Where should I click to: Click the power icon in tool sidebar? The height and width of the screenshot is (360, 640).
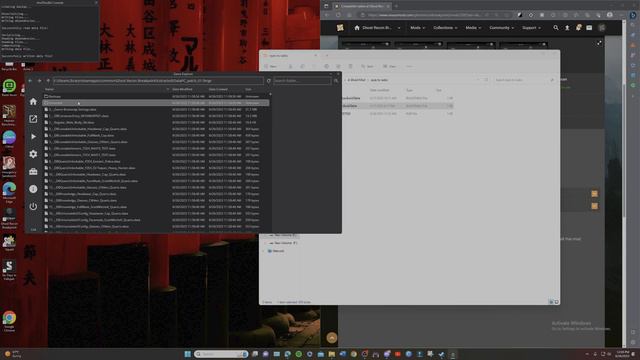tap(33, 207)
